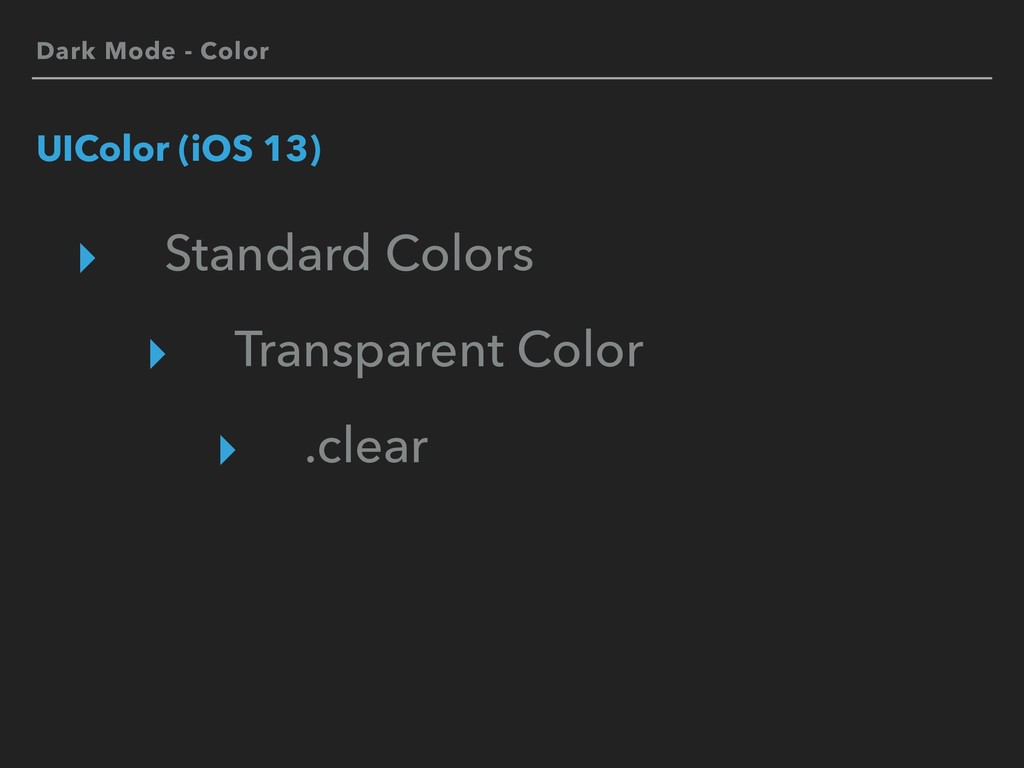Click the word Transparent in second bullet
The image size is (1024, 768).
pyautogui.click(x=369, y=352)
